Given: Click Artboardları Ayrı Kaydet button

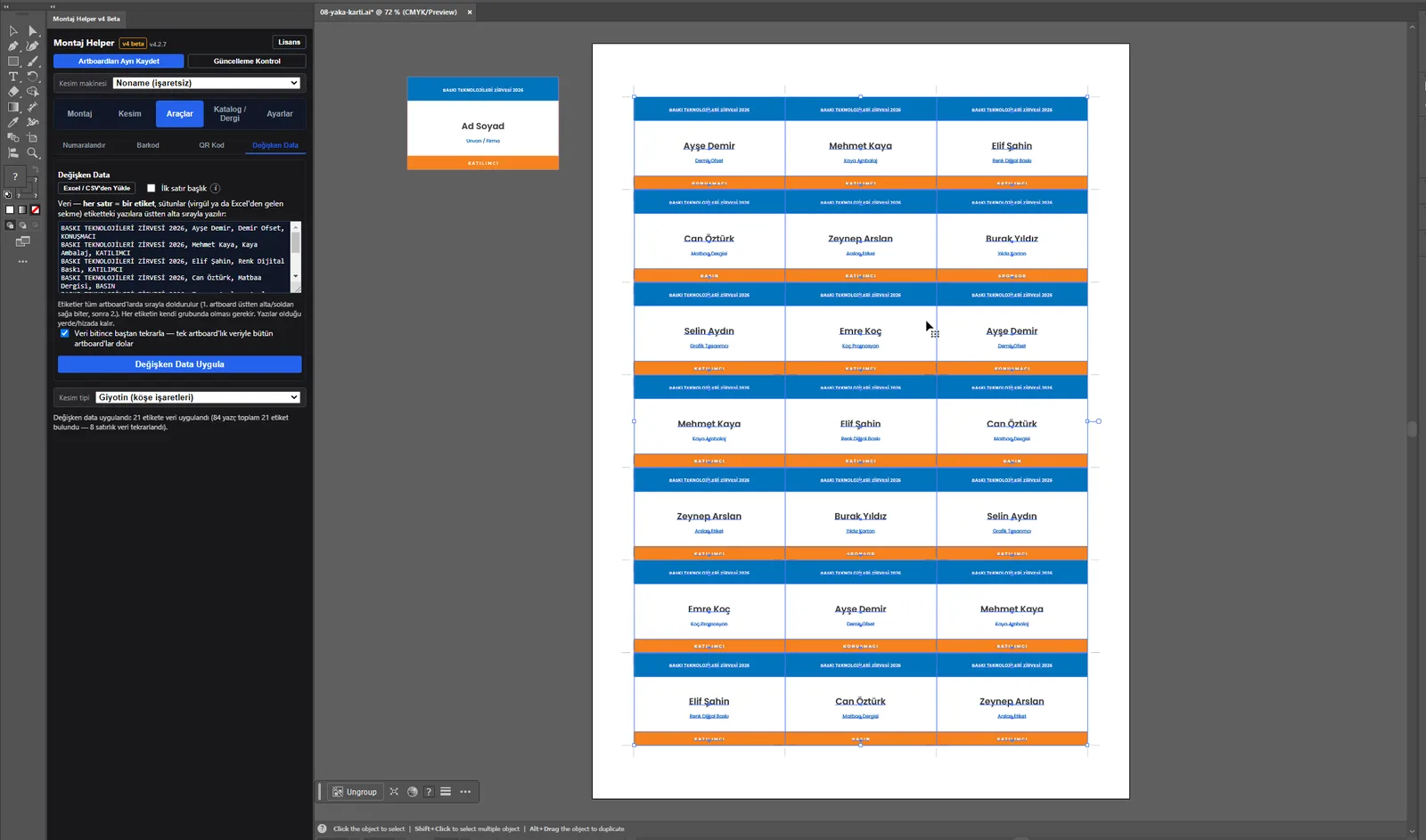Looking at the screenshot, I should pyautogui.click(x=119, y=61).
